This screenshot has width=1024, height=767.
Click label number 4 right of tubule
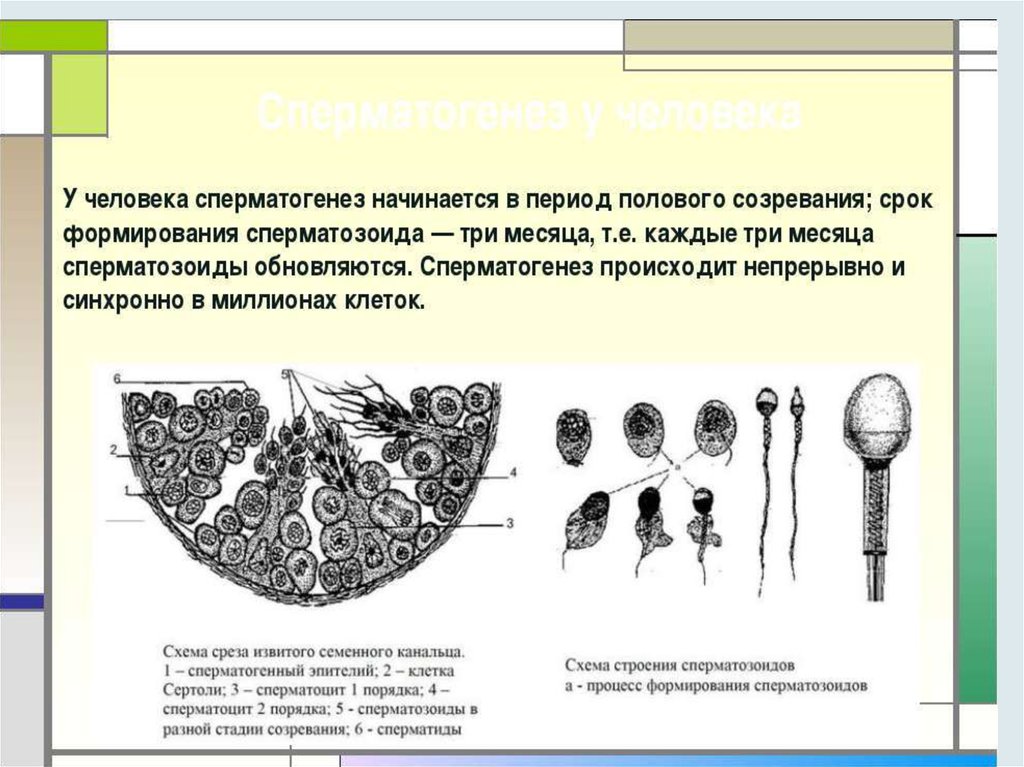pyautogui.click(x=513, y=472)
